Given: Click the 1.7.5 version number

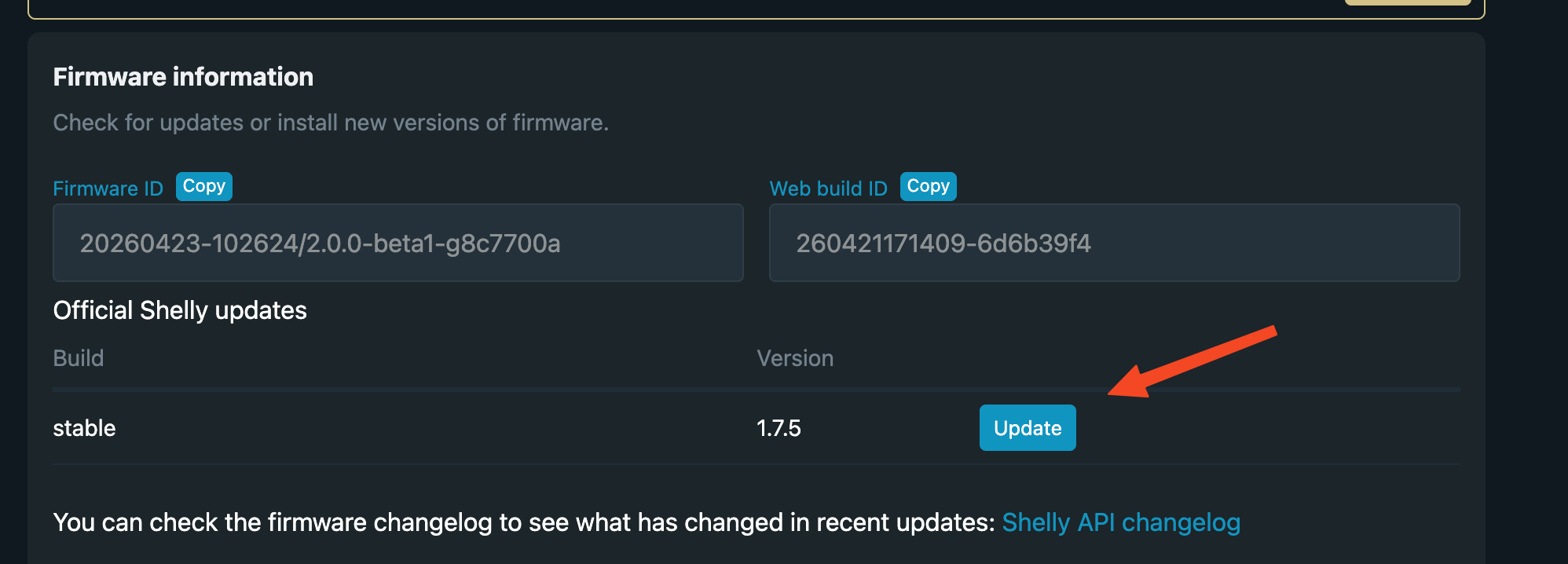Looking at the screenshot, I should pyautogui.click(x=779, y=428).
